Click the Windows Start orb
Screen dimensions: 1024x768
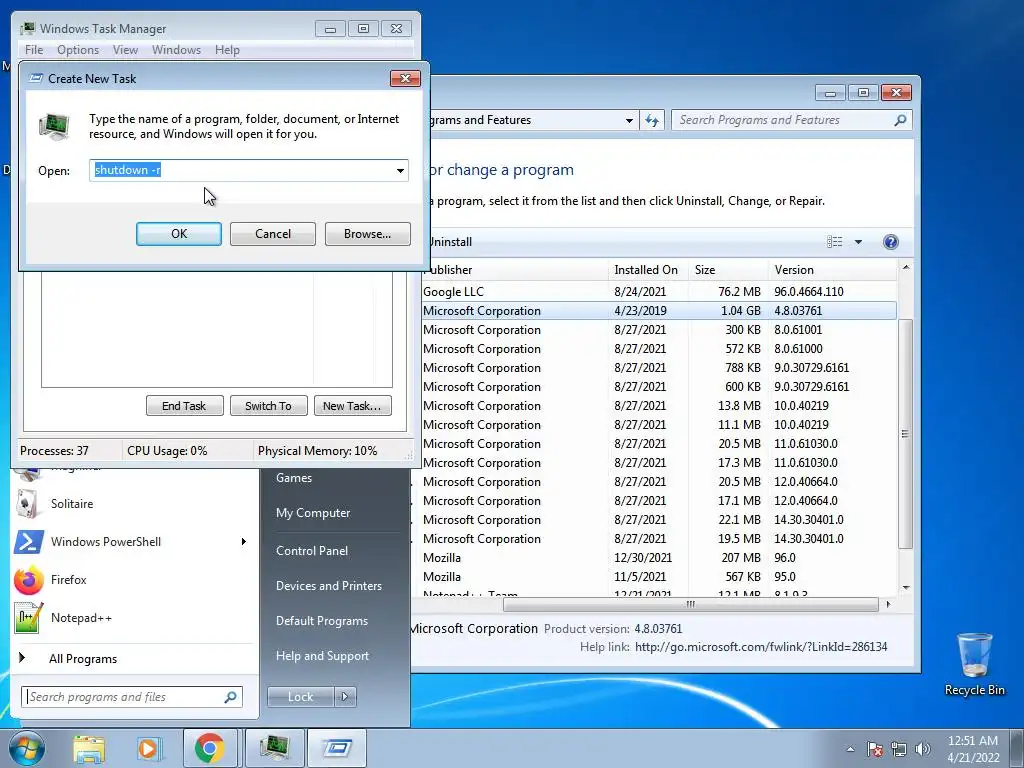tap(27, 748)
